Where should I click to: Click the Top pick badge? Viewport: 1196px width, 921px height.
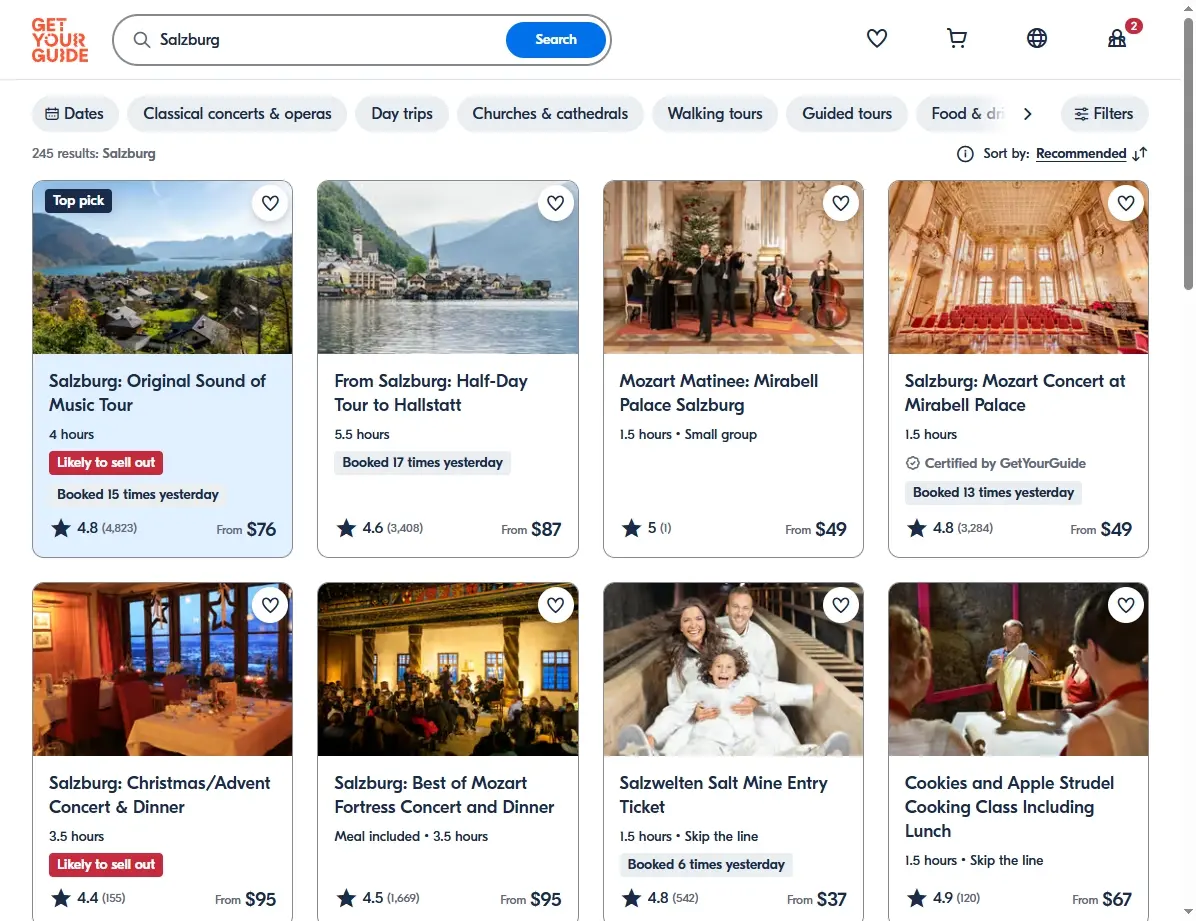(x=79, y=201)
